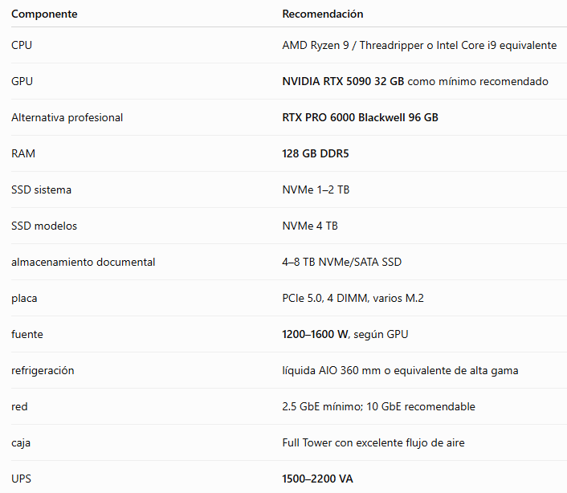Click the 128 GB DDR5 cell
The width and height of the screenshot is (567, 493).
[x=315, y=154]
